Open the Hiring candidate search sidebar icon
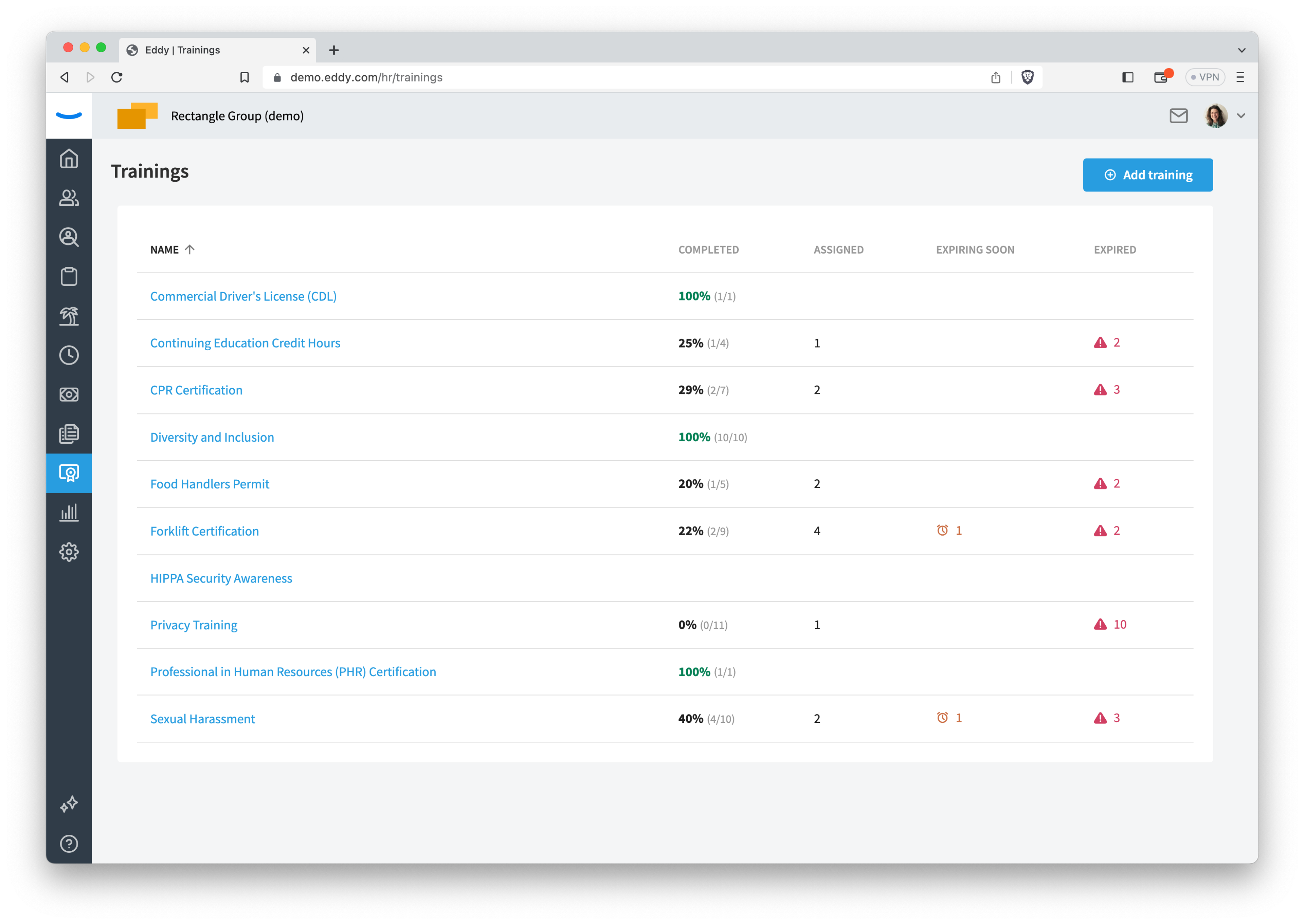Image resolution: width=1304 pixels, height=924 pixels. click(69, 237)
